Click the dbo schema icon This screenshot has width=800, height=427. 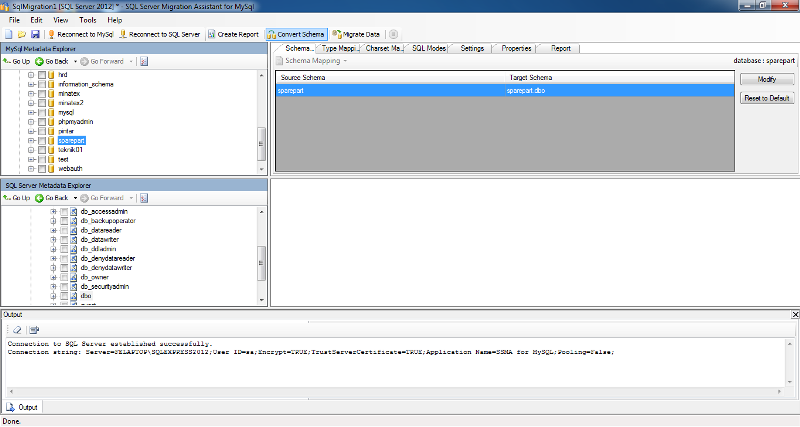pos(73,296)
